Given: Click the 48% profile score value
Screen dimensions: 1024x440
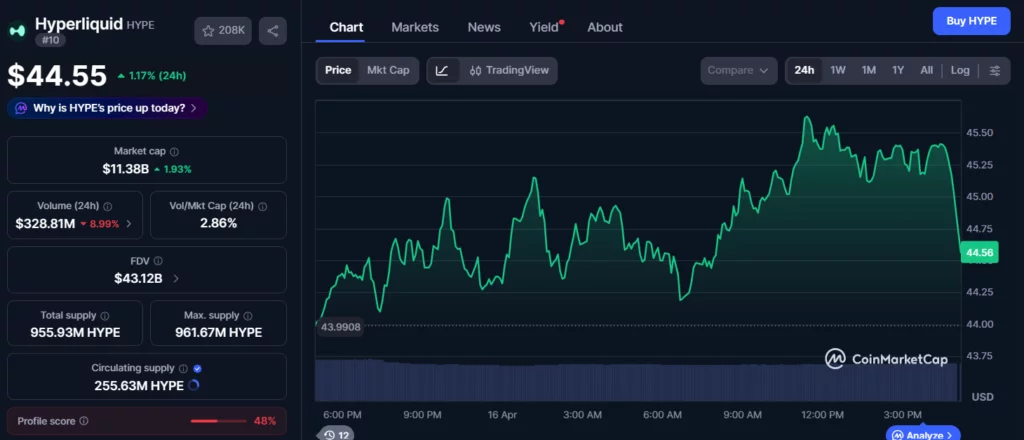Looking at the screenshot, I should tap(264, 421).
